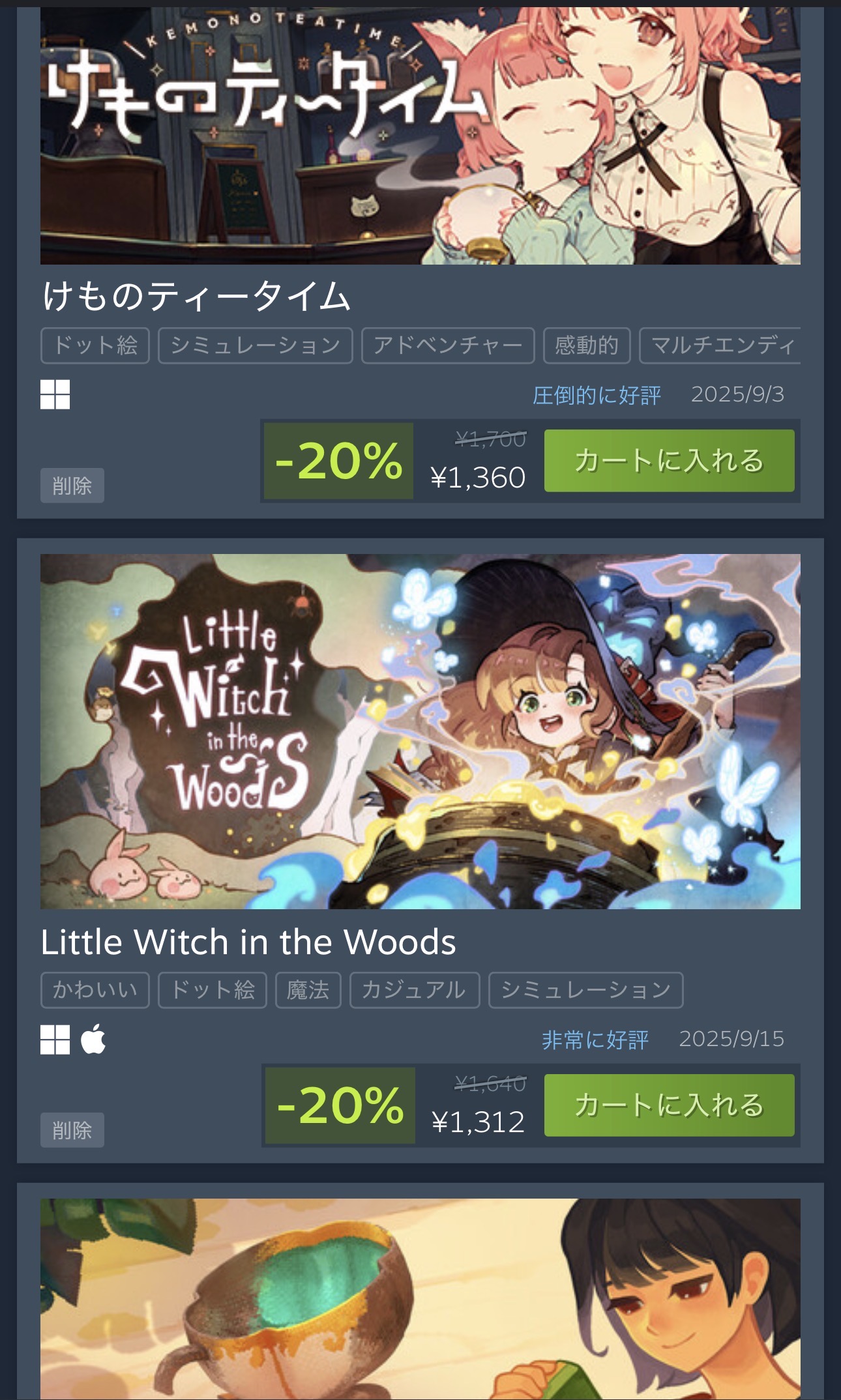Remove けものティータイム with the 削除 button
841x1400 pixels.
coord(72,485)
